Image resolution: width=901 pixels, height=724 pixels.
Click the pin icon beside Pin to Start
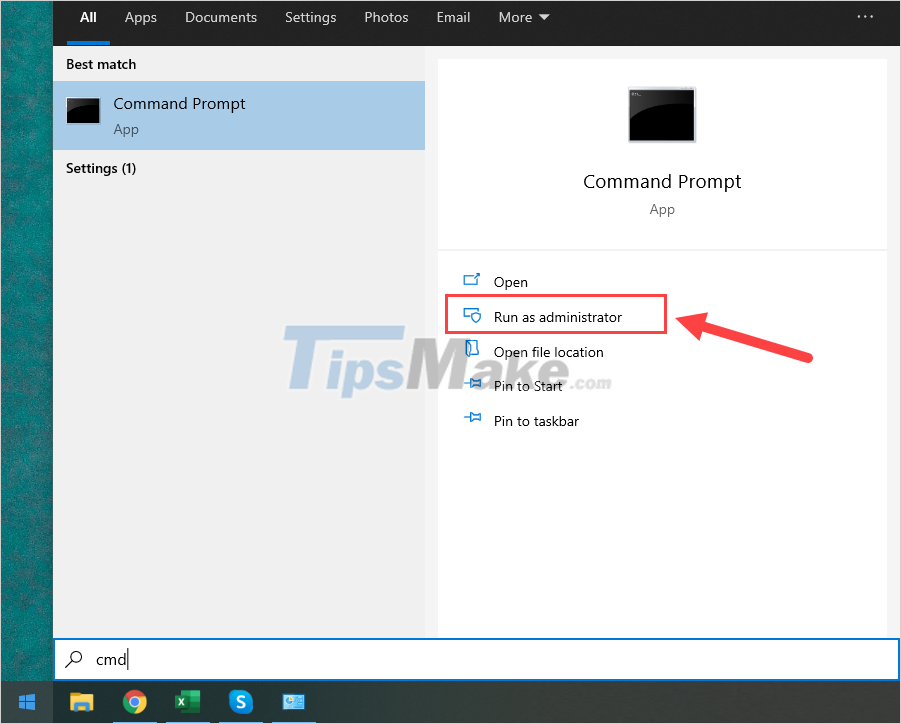pos(471,386)
